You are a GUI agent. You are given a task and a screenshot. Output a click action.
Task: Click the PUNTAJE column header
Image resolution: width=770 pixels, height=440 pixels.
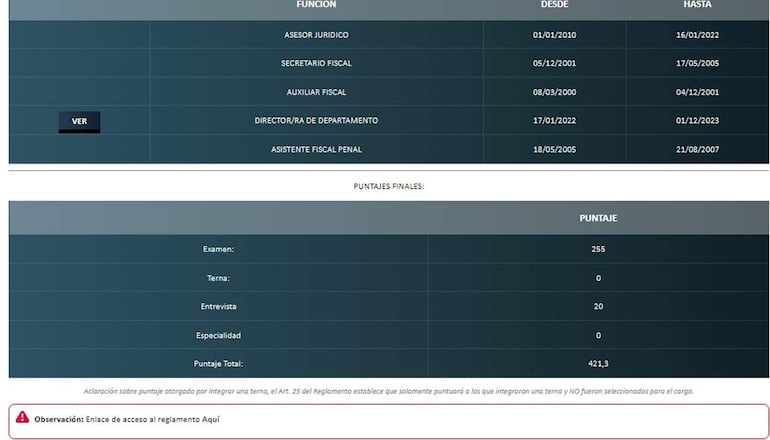coord(598,218)
